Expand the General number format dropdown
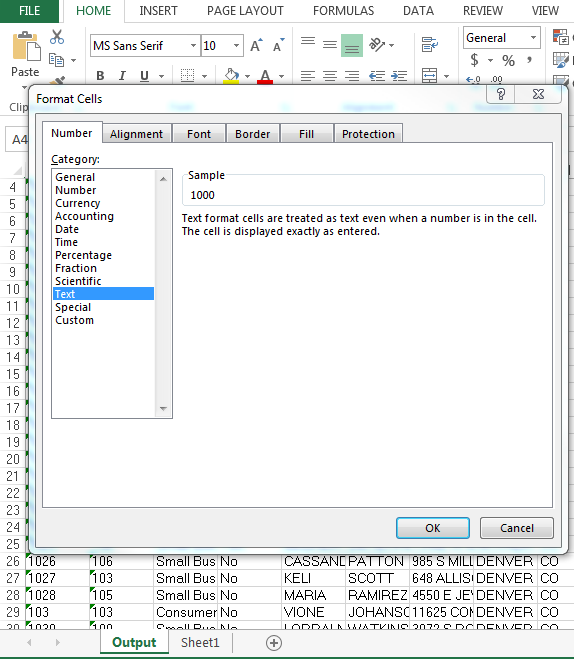The height and width of the screenshot is (659, 574). (533, 38)
